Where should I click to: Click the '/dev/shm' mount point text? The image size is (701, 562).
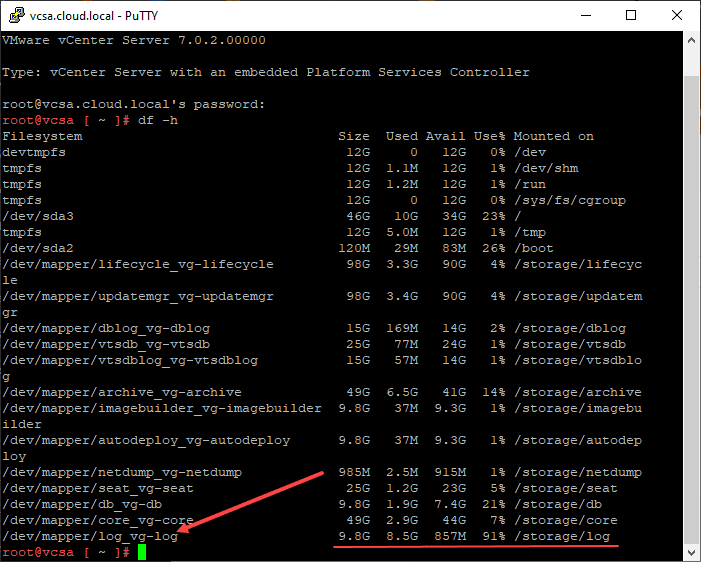click(546, 169)
